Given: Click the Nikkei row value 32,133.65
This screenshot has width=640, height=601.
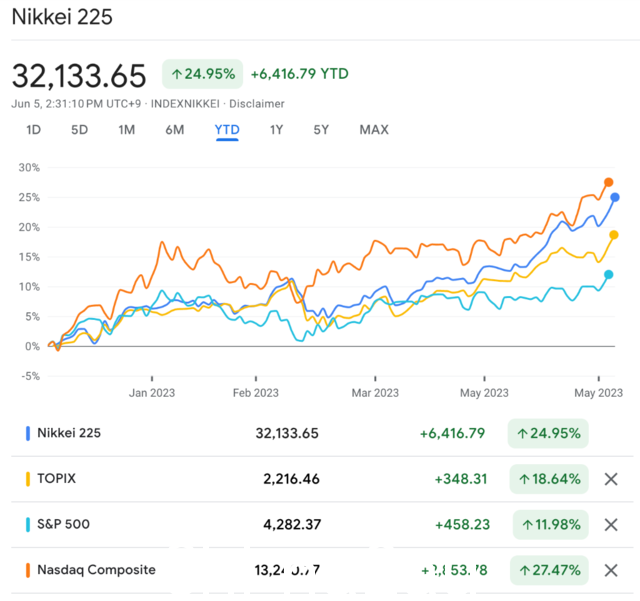Looking at the screenshot, I should click(287, 433).
